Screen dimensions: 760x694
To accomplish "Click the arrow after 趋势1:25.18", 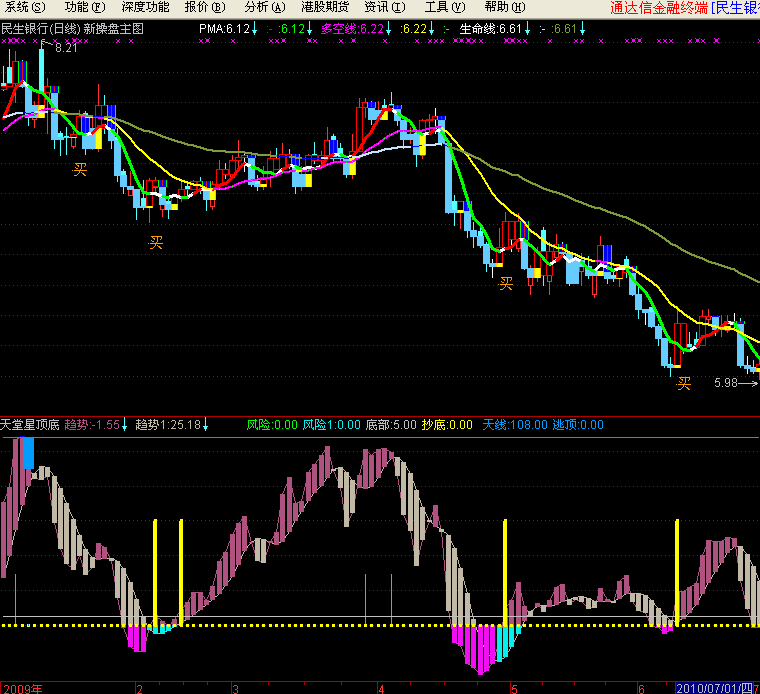I will tap(206, 425).
